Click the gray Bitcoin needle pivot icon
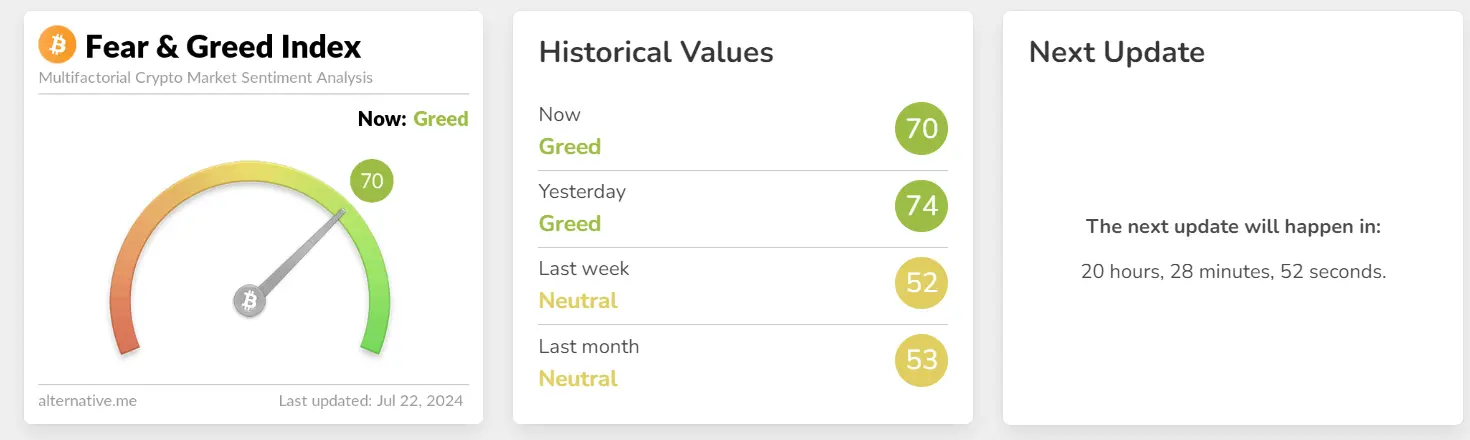 [250, 300]
